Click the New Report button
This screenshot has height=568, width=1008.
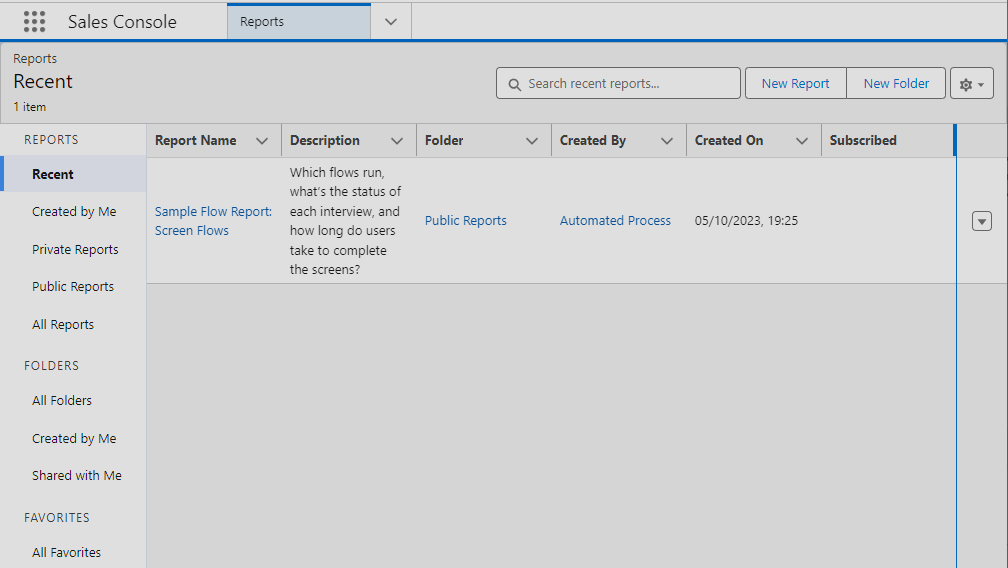795,84
